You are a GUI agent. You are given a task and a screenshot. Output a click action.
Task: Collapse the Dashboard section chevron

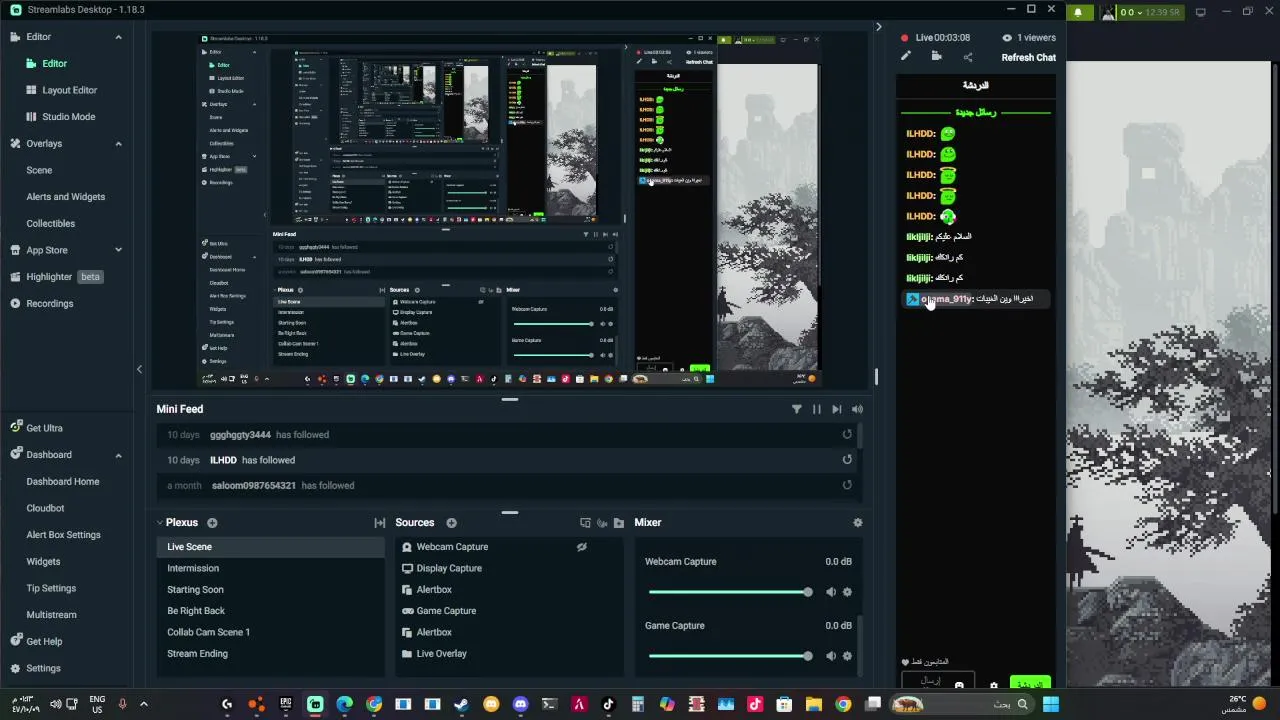pyautogui.click(x=118, y=455)
